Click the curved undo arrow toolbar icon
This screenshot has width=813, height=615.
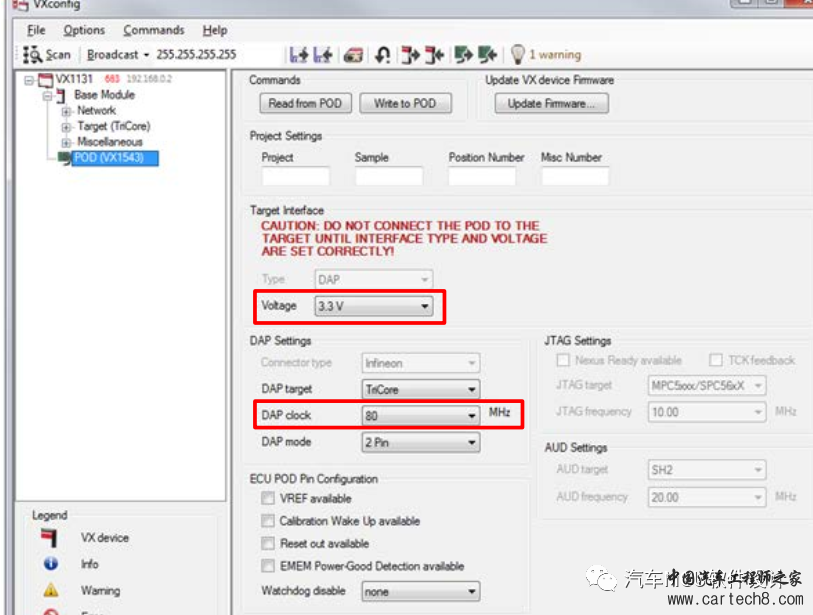383,54
